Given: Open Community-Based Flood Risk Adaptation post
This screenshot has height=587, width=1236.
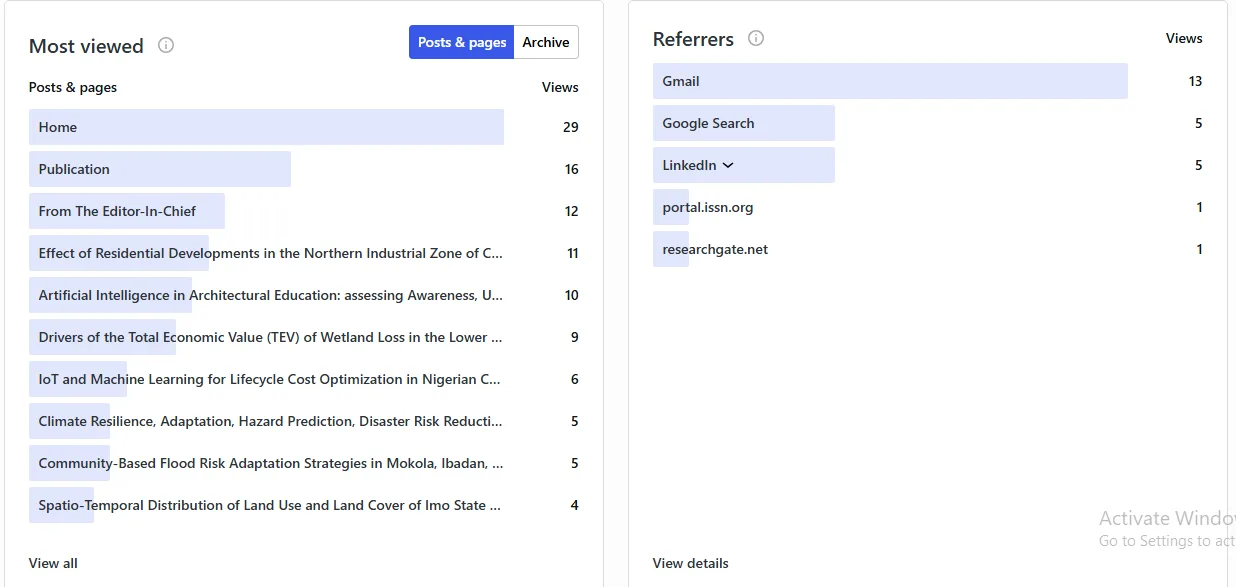Looking at the screenshot, I should [x=304, y=463].
